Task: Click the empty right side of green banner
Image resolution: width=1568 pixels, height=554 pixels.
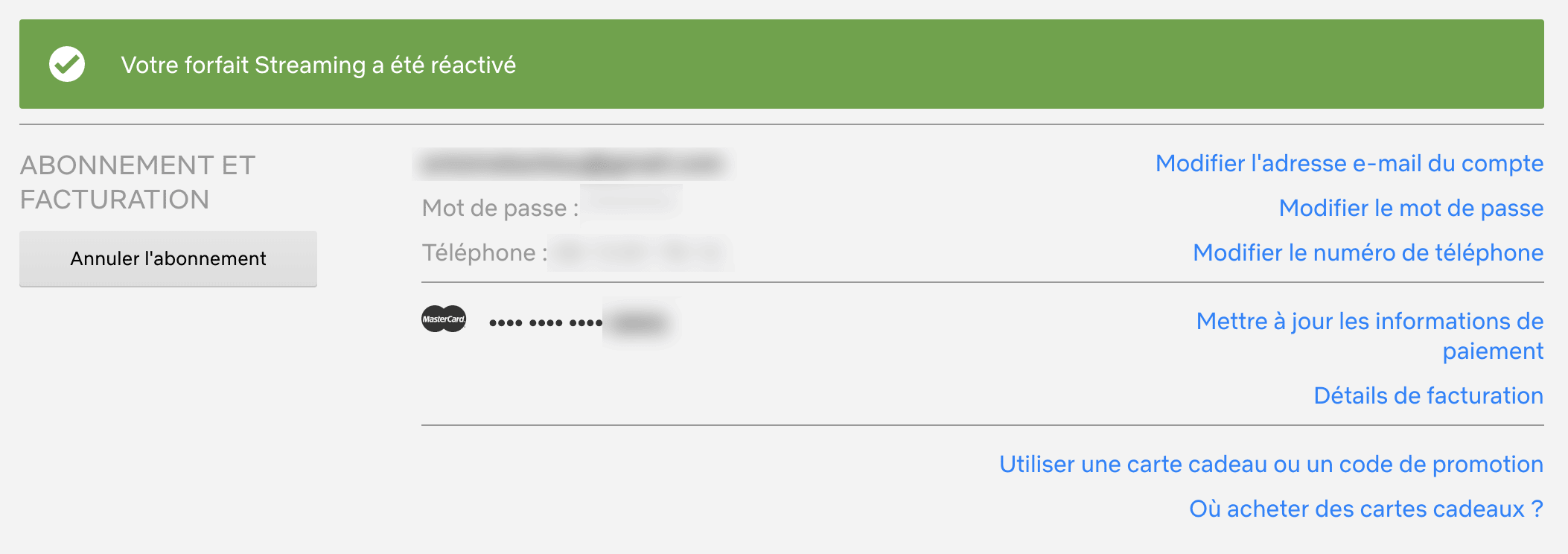Action: coord(1042,64)
